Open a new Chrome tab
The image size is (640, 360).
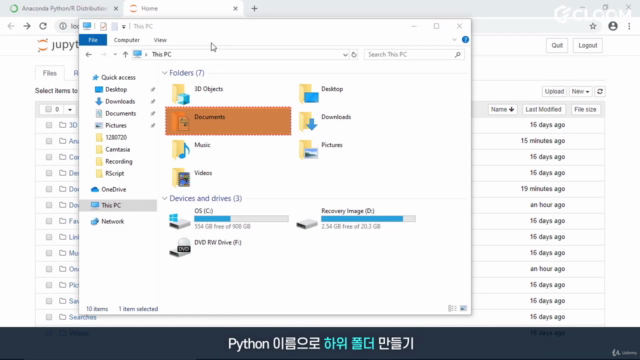click(x=254, y=8)
